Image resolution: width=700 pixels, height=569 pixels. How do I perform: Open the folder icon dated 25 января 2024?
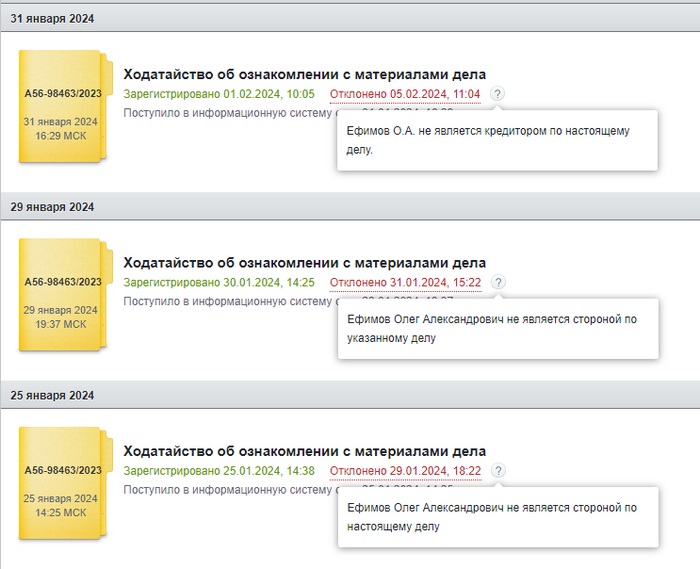tap(64, 483)
